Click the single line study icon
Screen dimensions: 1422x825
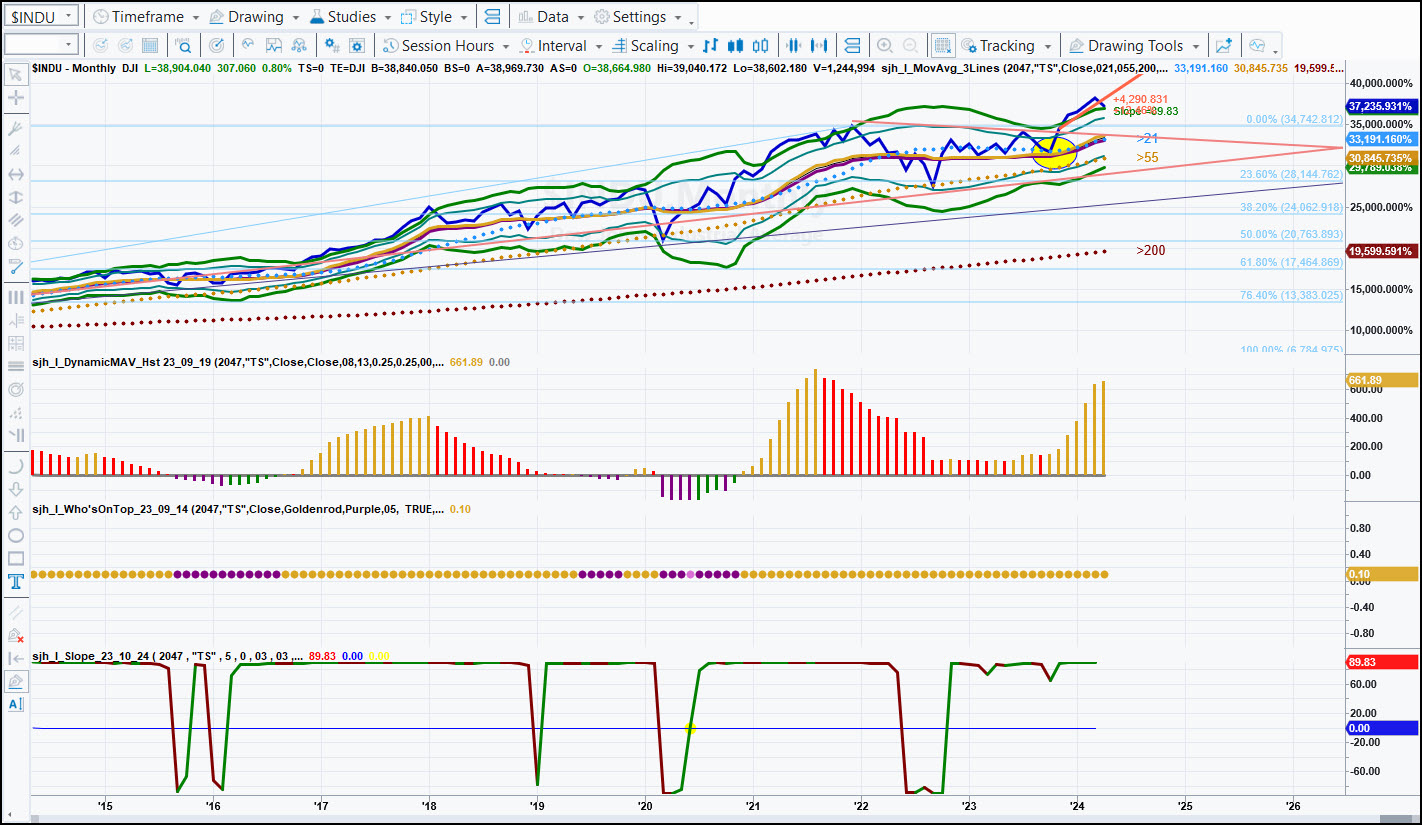click(248, 45)
